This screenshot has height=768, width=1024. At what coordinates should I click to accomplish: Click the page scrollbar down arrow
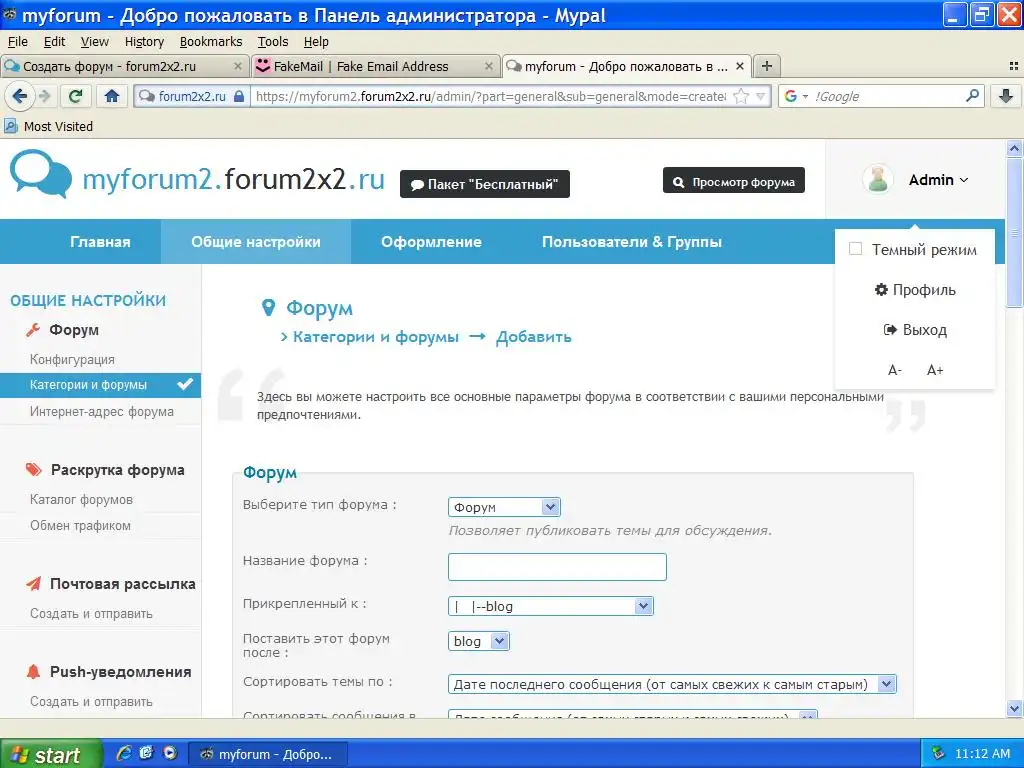(1014, 709)
